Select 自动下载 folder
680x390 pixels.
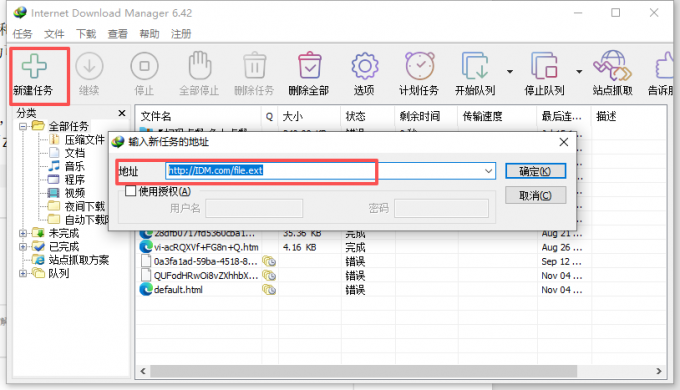click(86, 220)
